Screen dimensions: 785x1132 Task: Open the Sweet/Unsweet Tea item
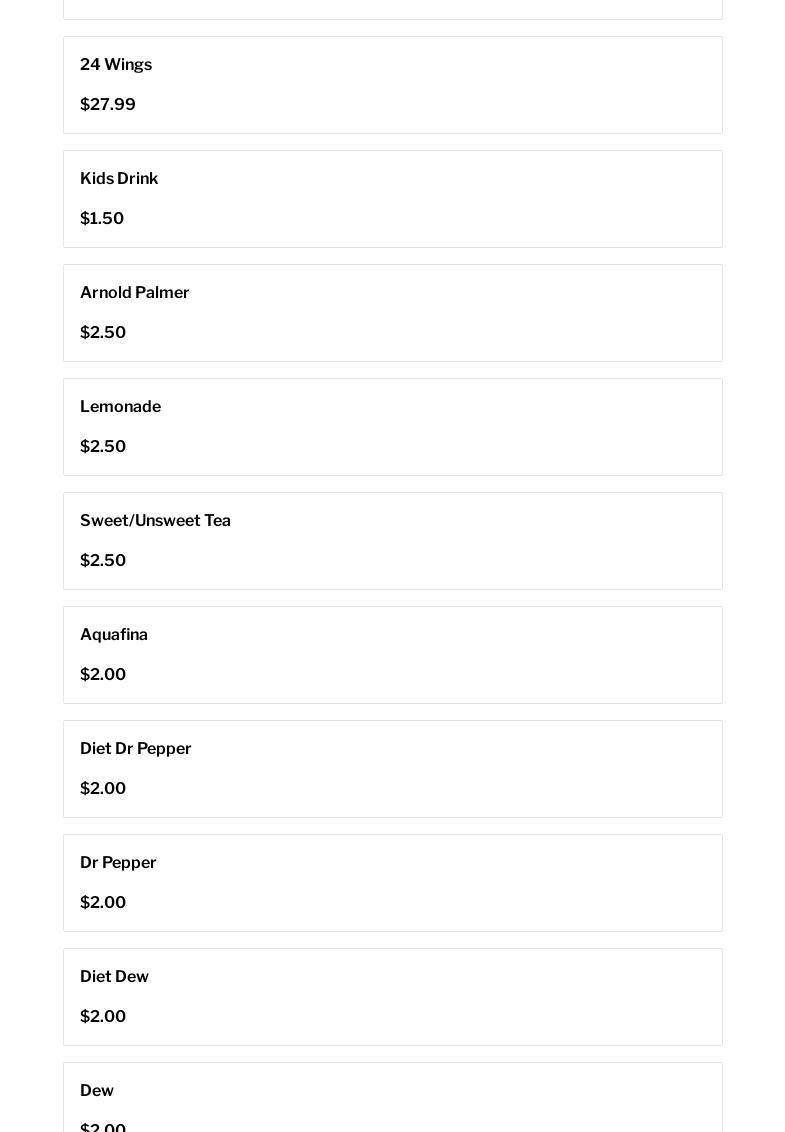(x=155, y=521)
